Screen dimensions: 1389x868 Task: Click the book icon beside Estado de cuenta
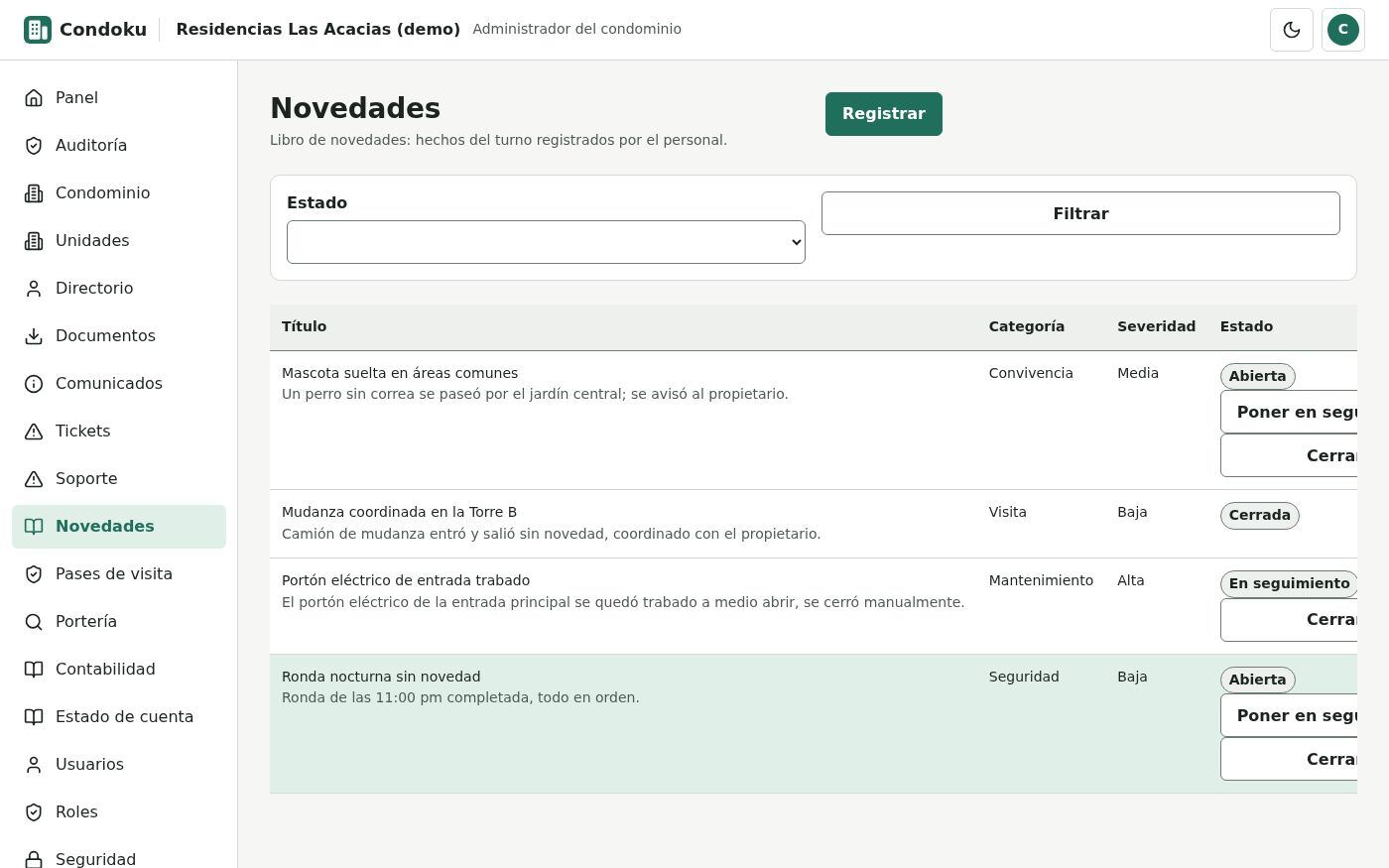click(34, 716)
